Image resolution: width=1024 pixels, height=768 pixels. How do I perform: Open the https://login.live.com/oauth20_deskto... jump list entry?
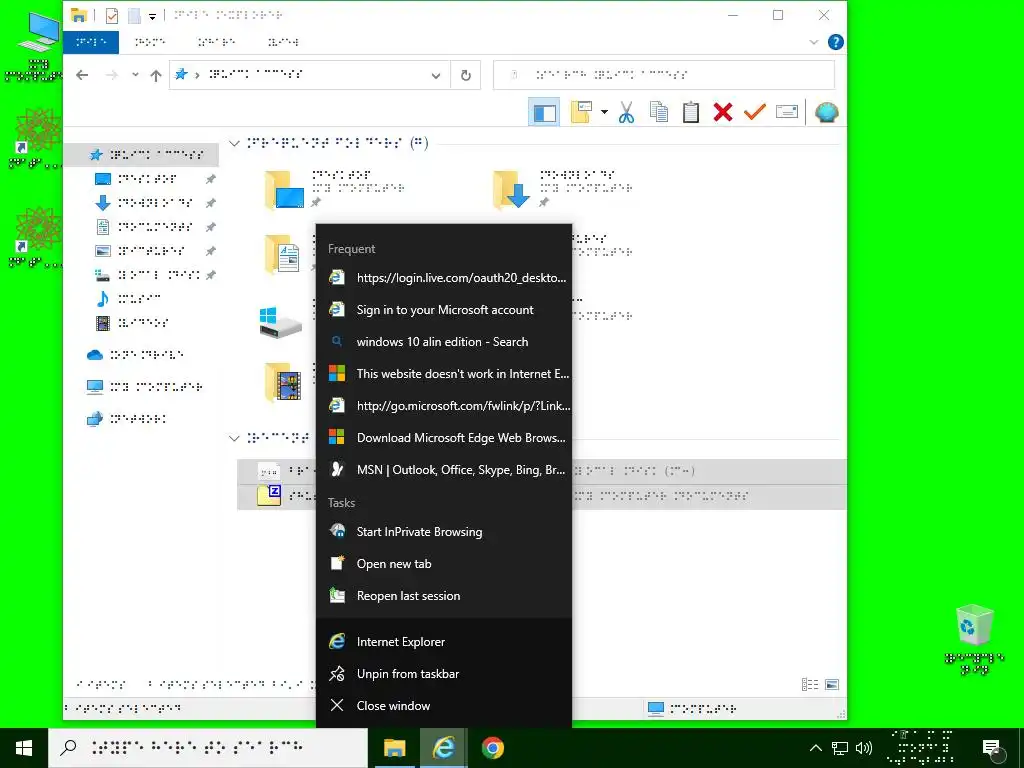444,278
